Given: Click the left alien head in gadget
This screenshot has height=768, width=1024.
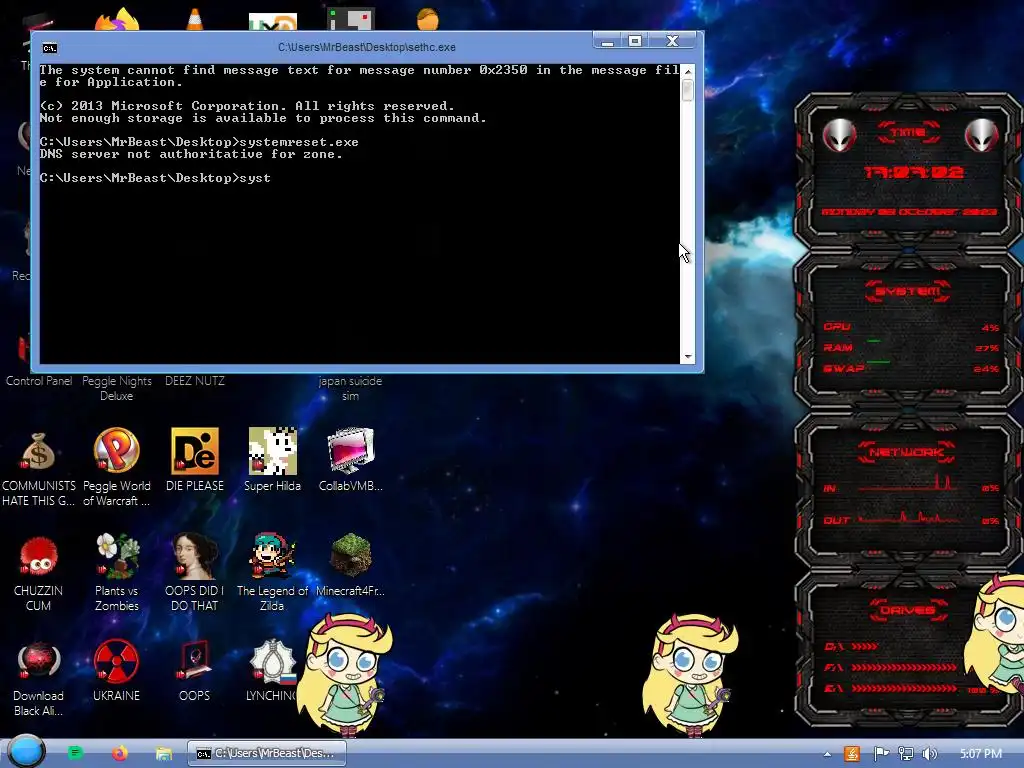Looking at the screenshot, I should coord(839,136).
